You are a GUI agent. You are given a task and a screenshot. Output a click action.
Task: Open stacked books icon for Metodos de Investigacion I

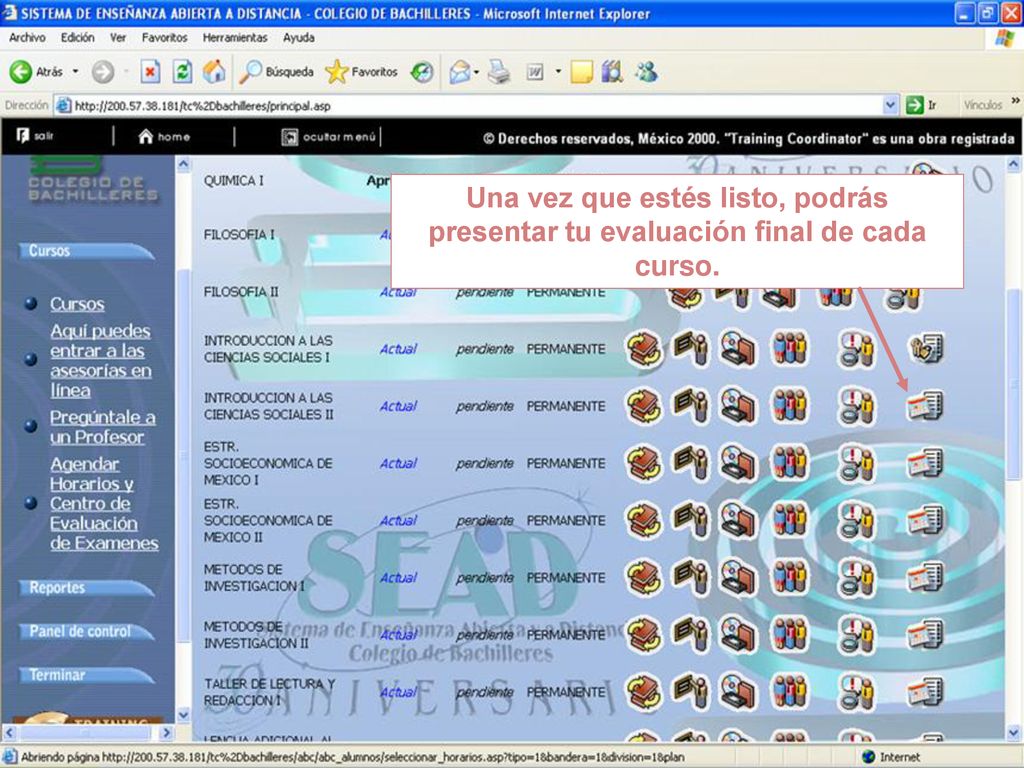(x=644, y=577)
